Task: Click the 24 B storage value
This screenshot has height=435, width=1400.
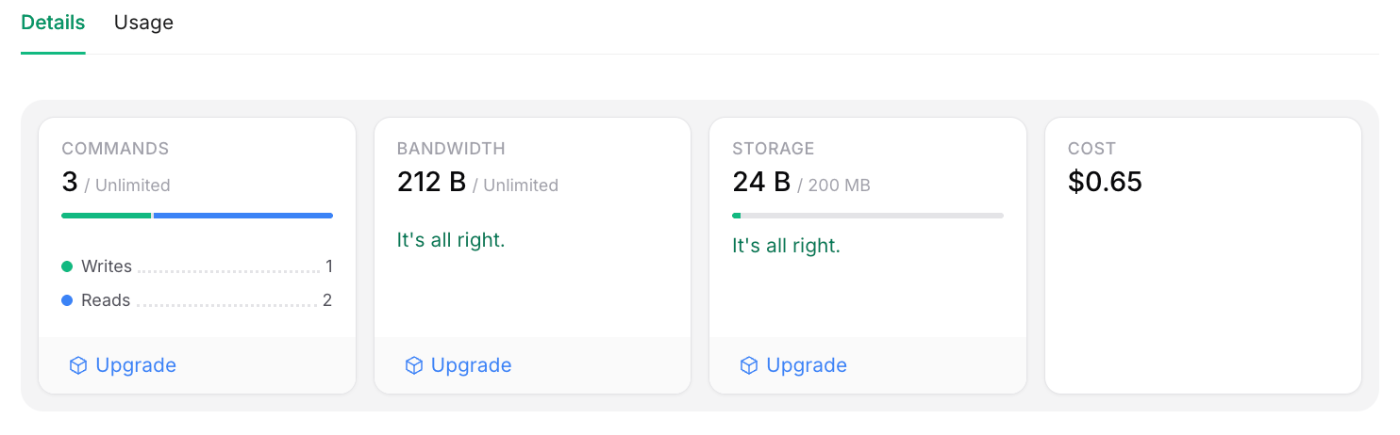Action: pyautogui.click(x=761, y=182)
